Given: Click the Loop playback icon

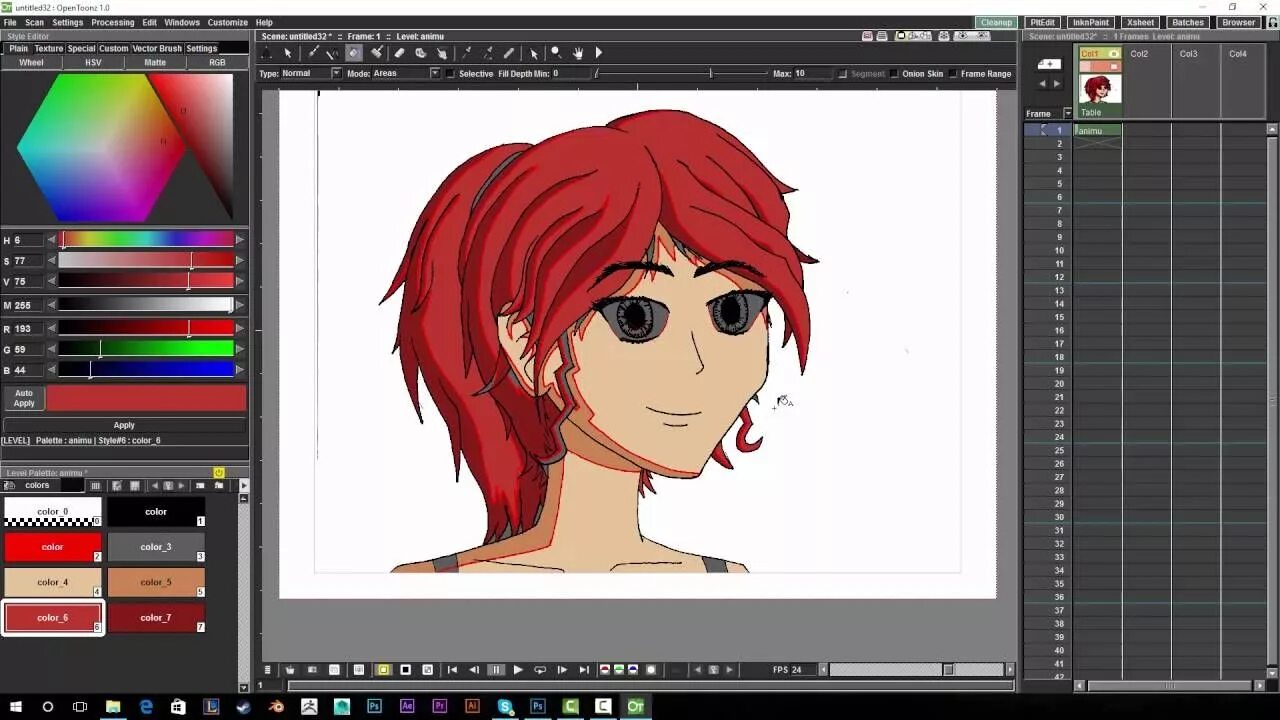Looking at the screenshot, I should (x=540, y=670).
